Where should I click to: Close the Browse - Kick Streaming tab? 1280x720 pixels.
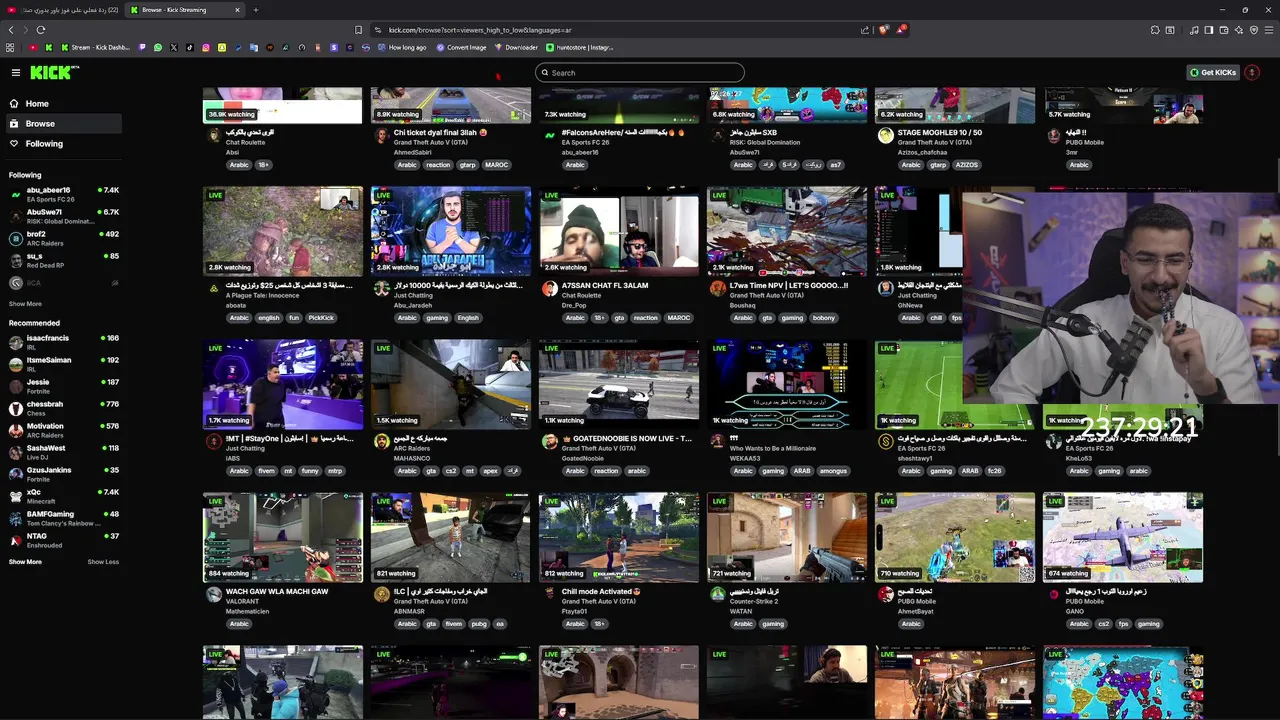(x=237, y=10)
